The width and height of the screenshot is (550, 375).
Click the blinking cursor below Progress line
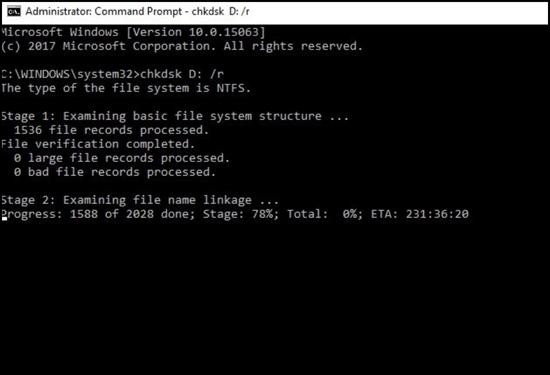coord(4,219)
